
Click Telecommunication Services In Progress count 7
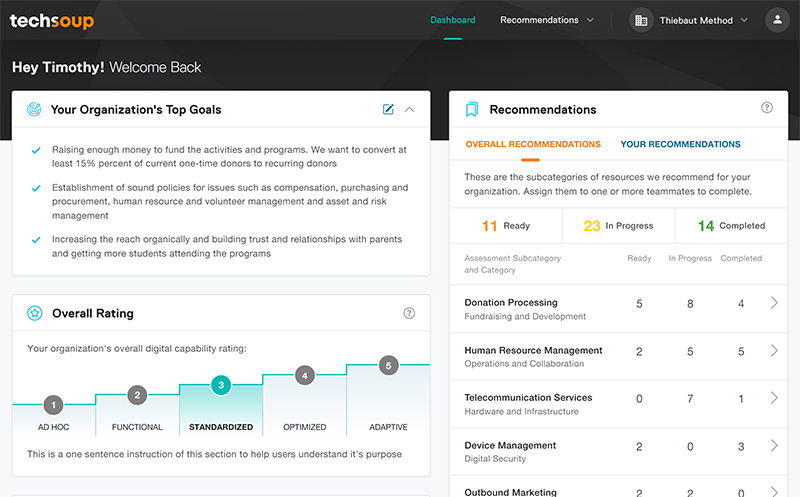tap(690, 399)
